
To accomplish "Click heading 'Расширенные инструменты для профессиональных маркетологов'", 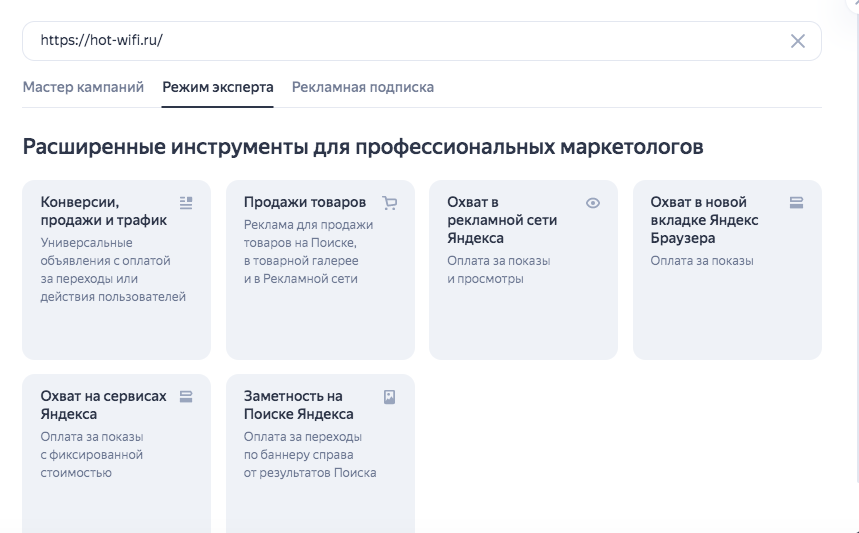I will [x=363, y=147].
